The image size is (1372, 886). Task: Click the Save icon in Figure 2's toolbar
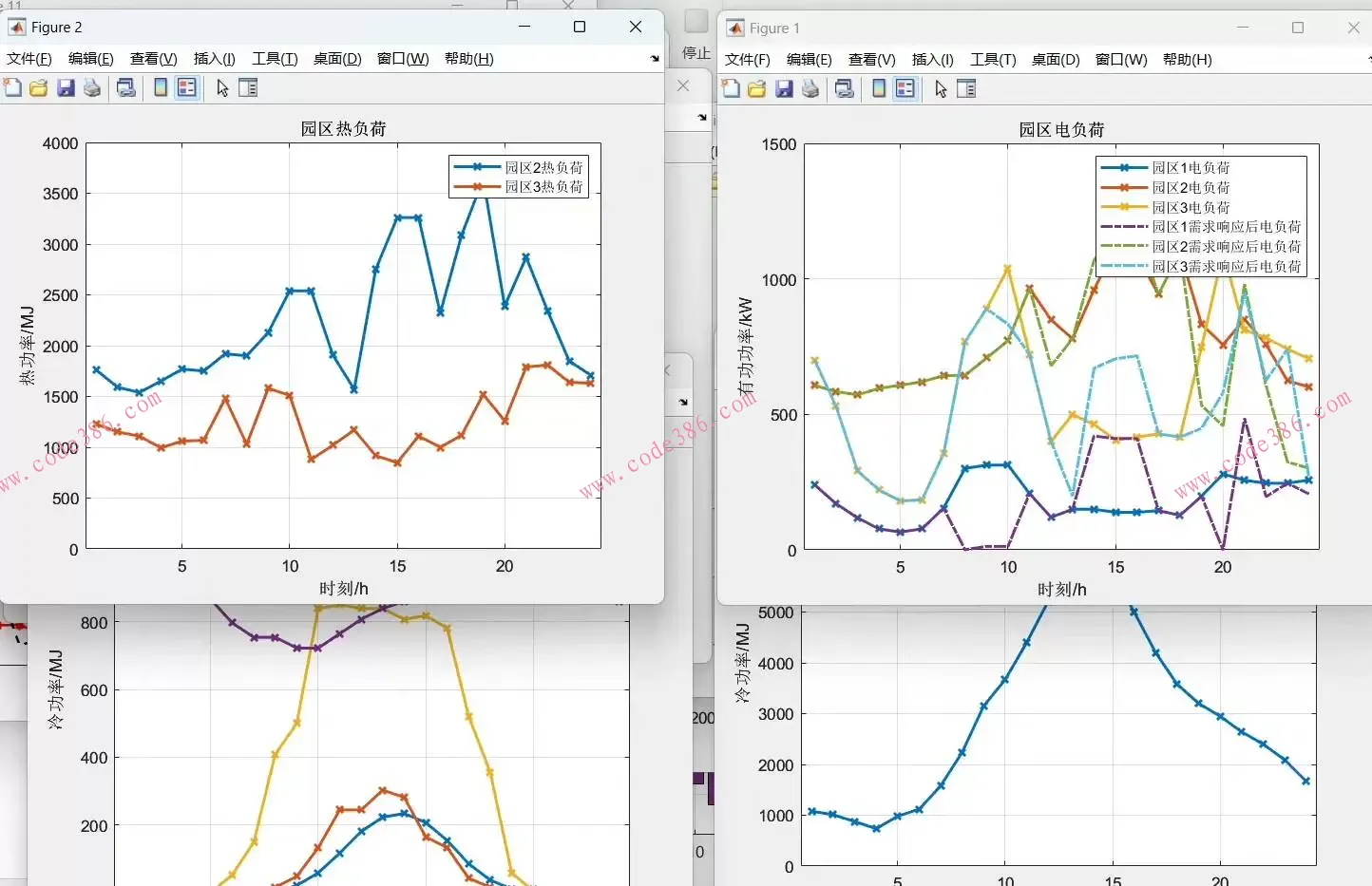pos(66,88)
